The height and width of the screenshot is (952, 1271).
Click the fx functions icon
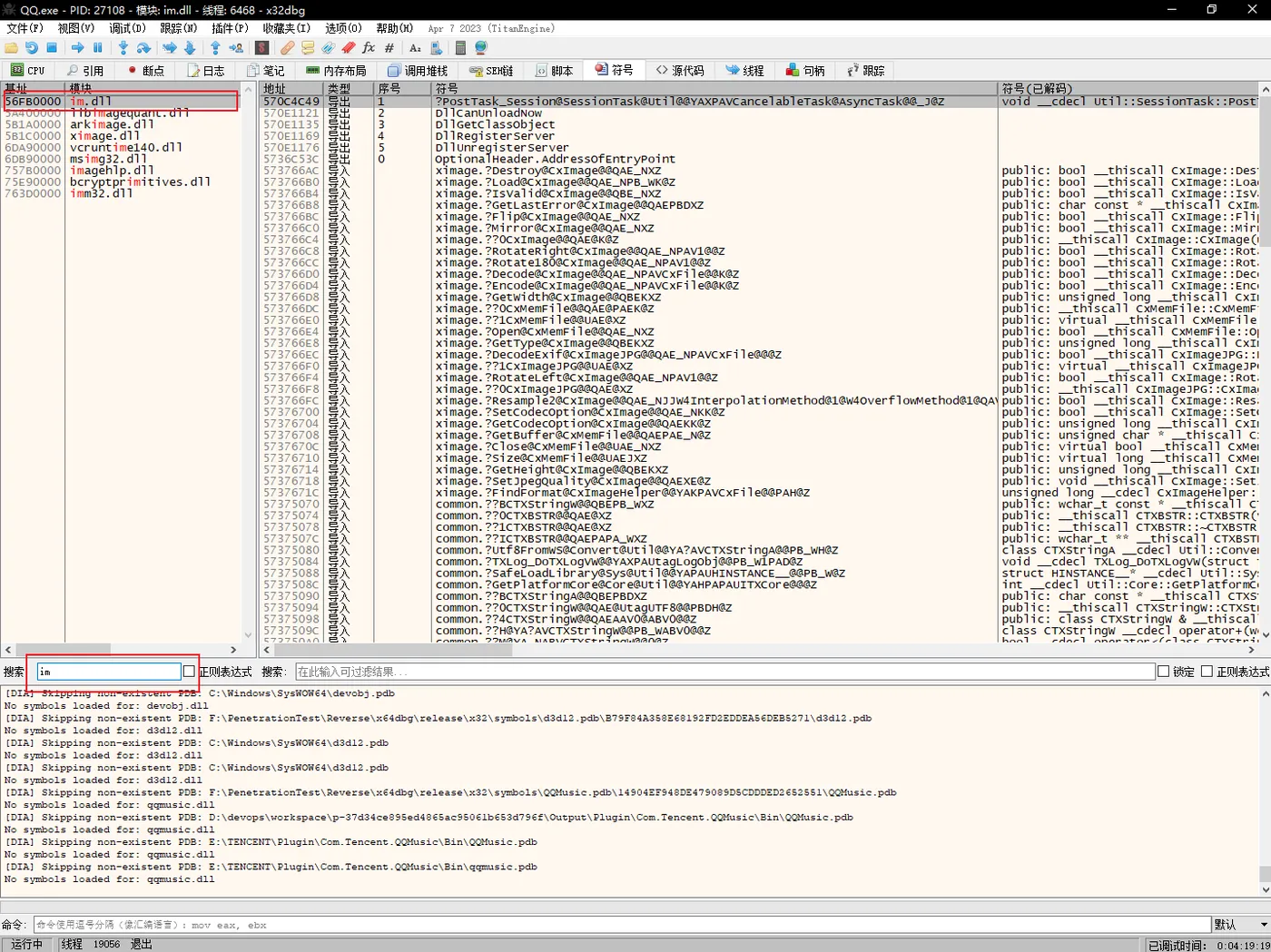[369, 47]
